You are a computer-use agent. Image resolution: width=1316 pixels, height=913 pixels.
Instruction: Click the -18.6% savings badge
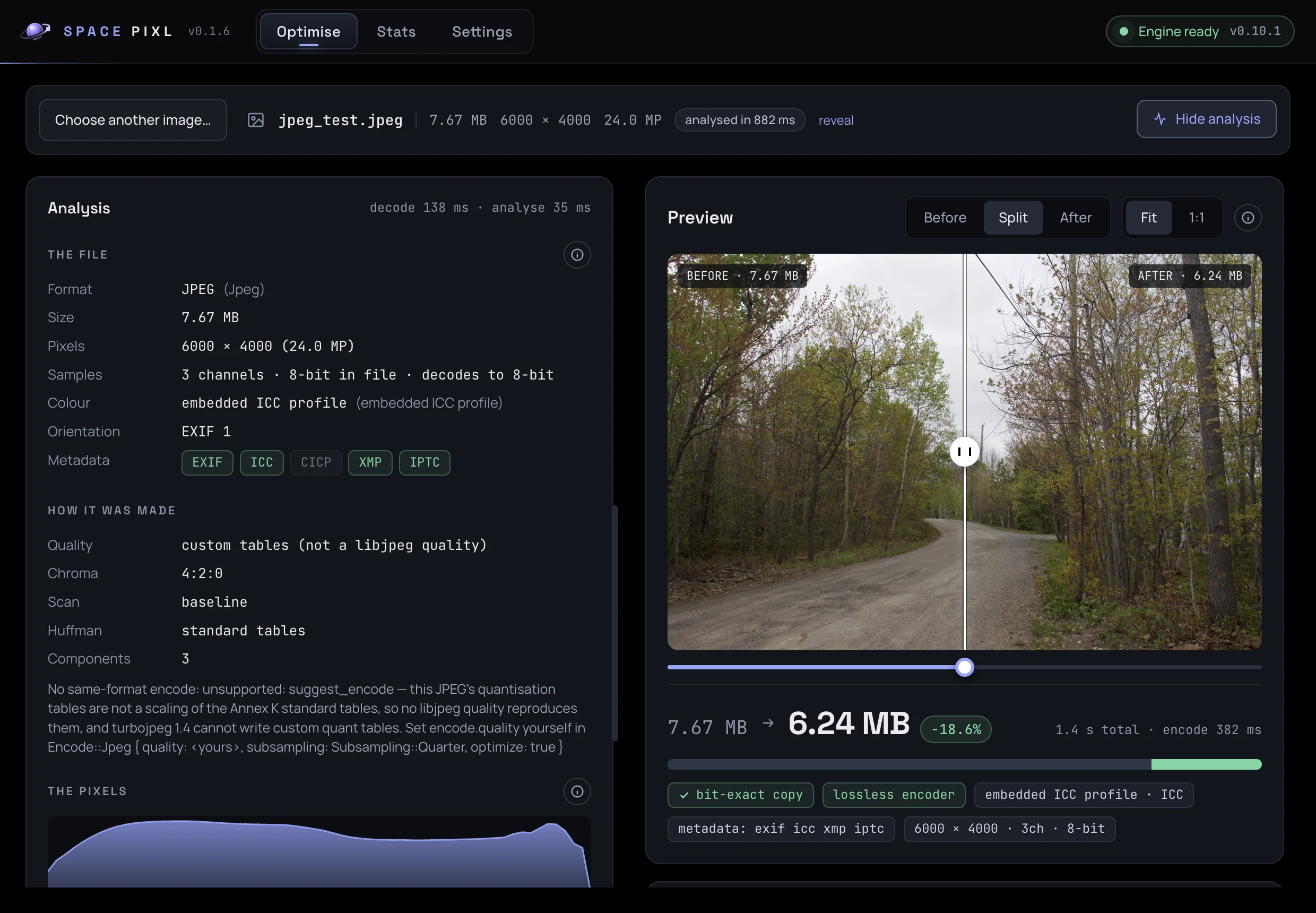[x=956, y=729]
